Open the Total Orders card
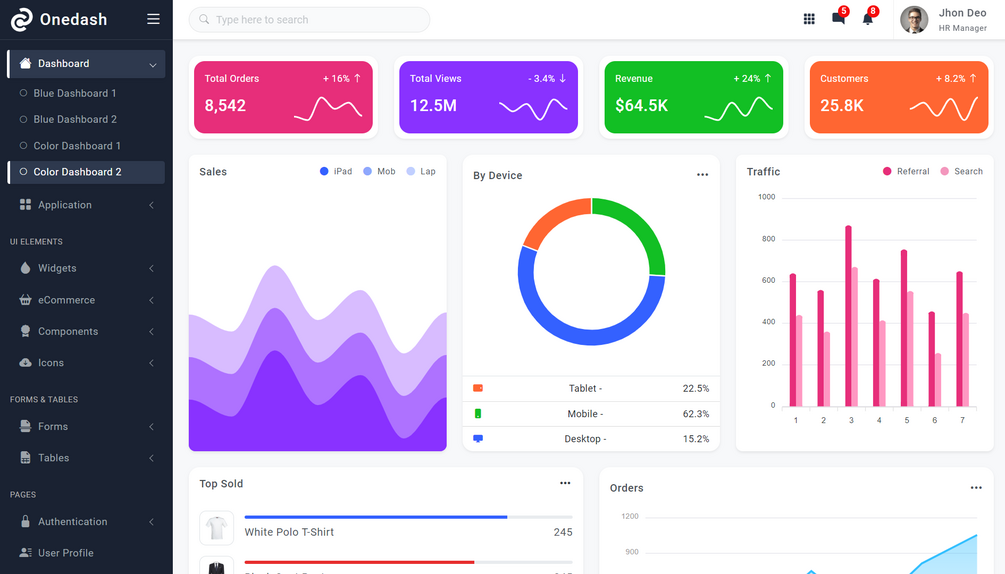The image size is (1005, 574). tap(283, 97)
